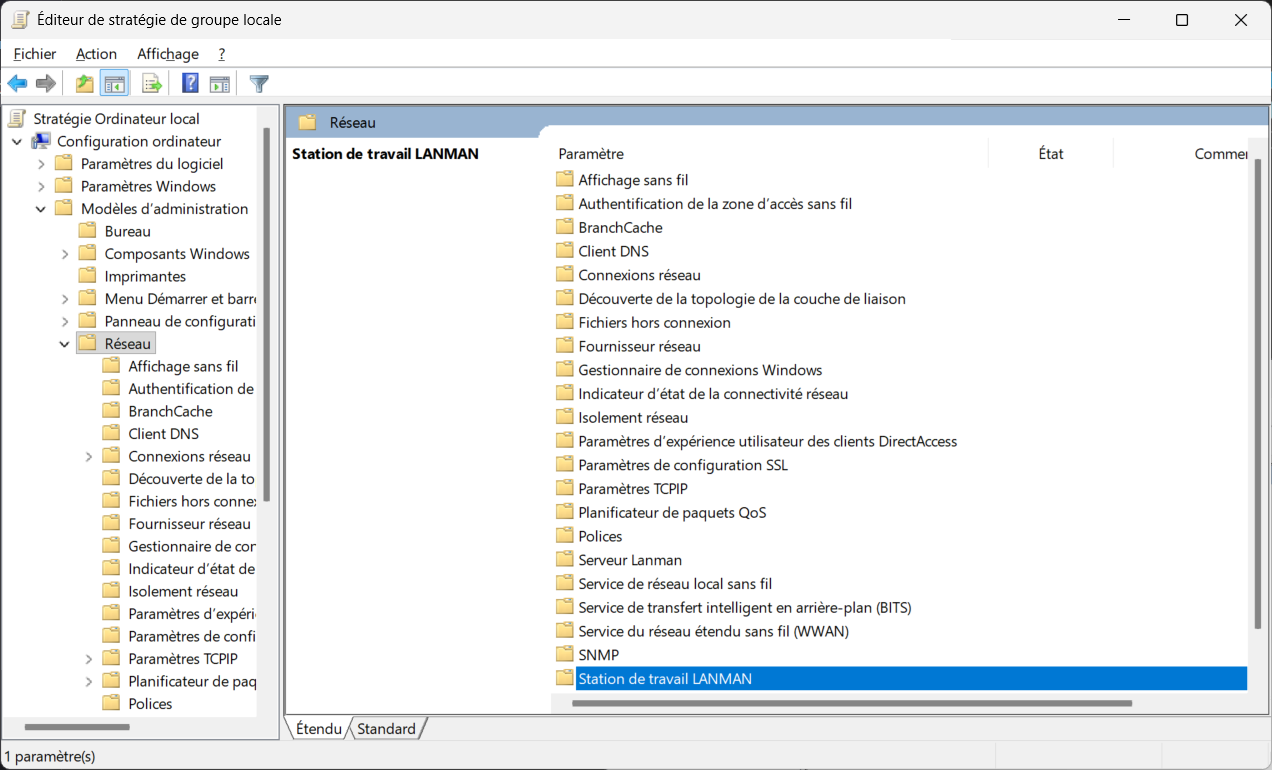This screenshot has width=1272, height=770.
Task: Select Indicateur d'état de la connectivité réseau
Action: (x=713, y=394)
